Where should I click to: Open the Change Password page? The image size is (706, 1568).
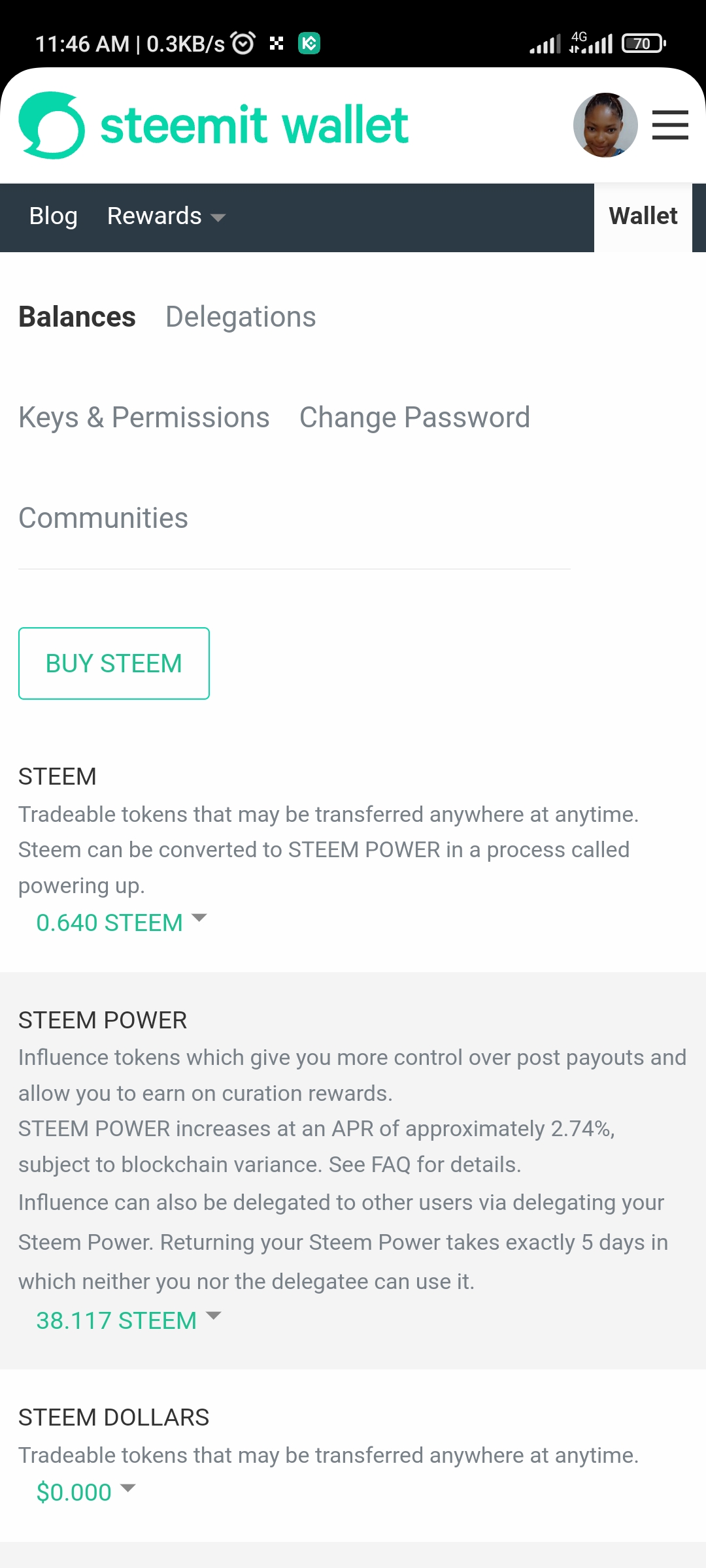click(x=414, y=417)
